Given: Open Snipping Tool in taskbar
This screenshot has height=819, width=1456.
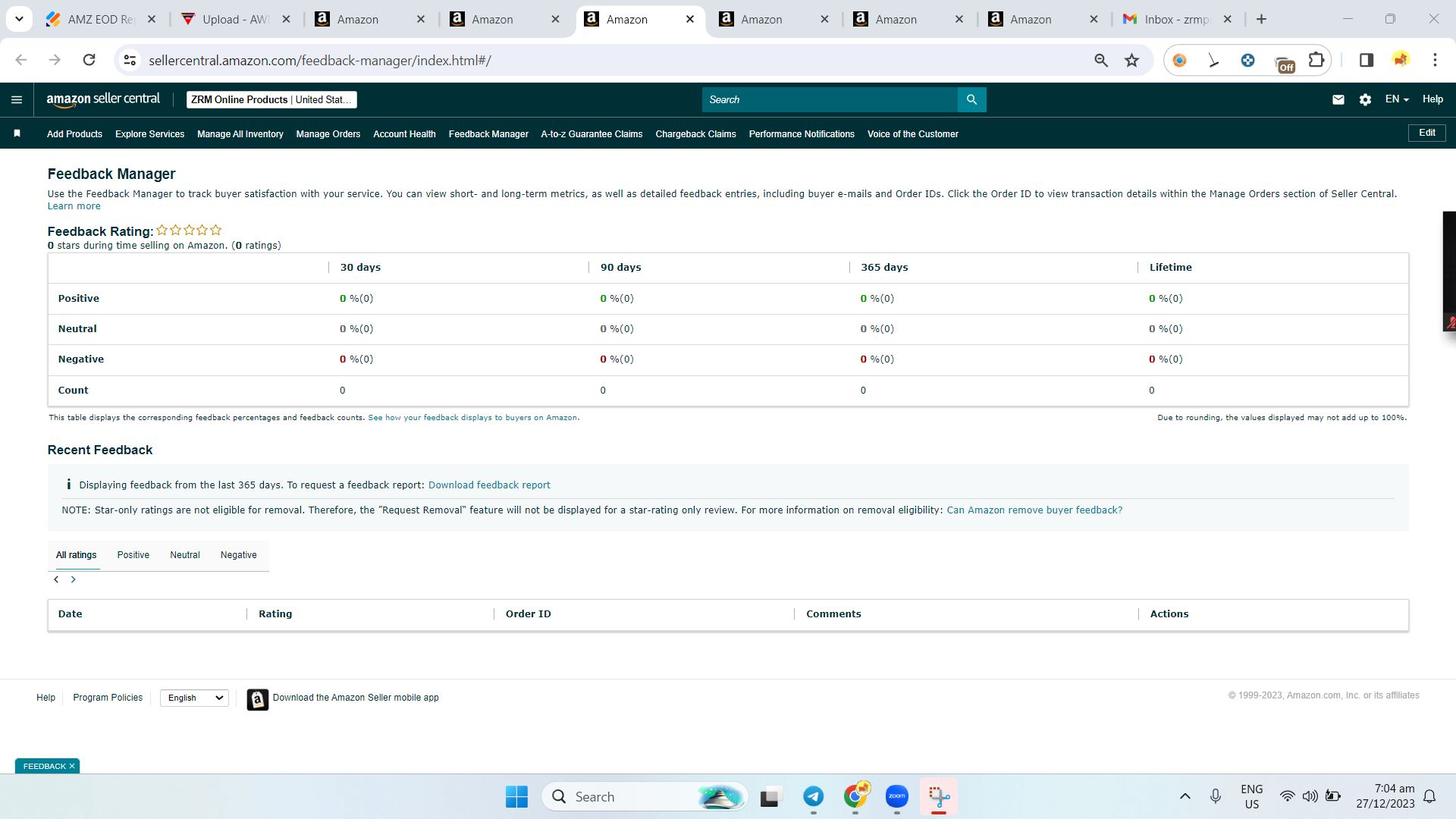Looking at the screenshot, I should (939, 796).
